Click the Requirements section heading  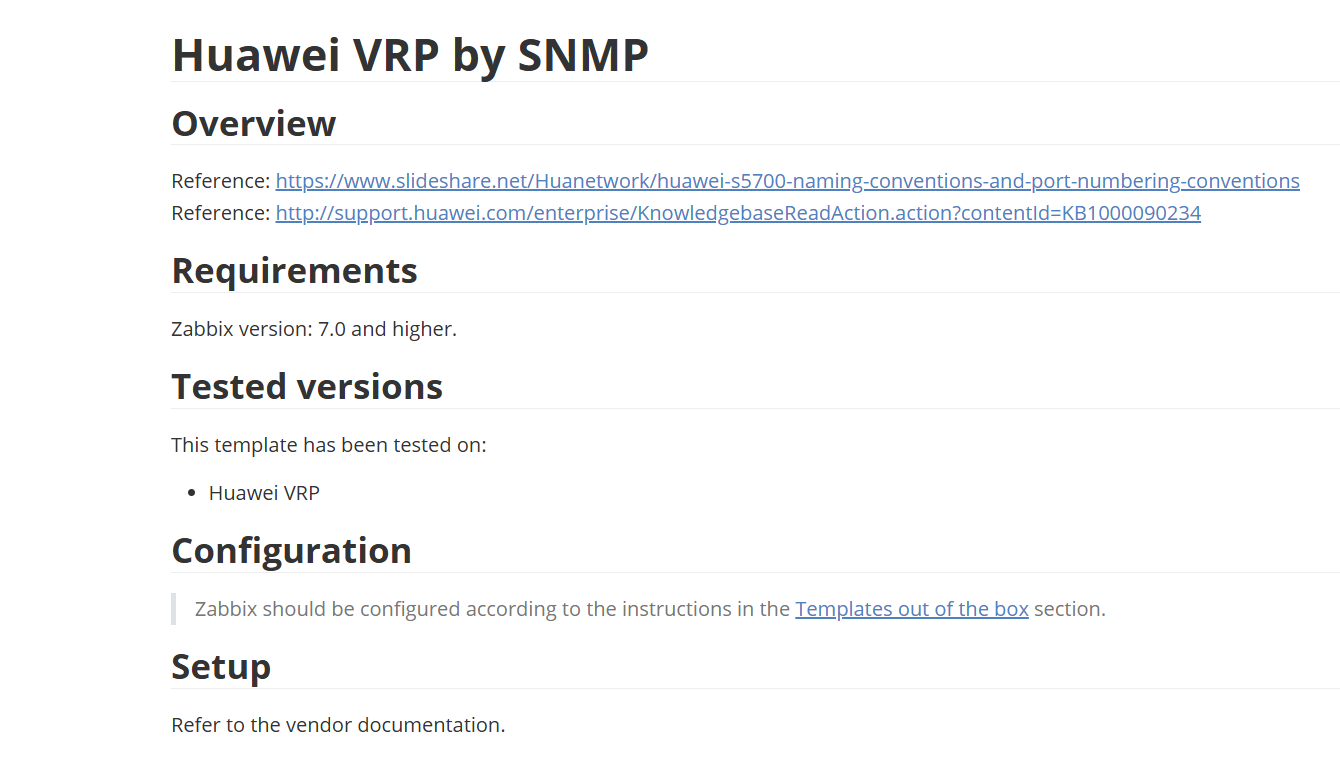pyautogui.click(x=294, y=270)
